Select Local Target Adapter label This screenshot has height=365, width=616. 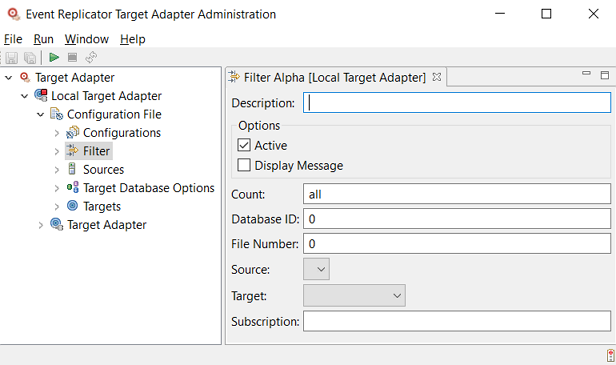pyautogui.click(x=106, y=96)
